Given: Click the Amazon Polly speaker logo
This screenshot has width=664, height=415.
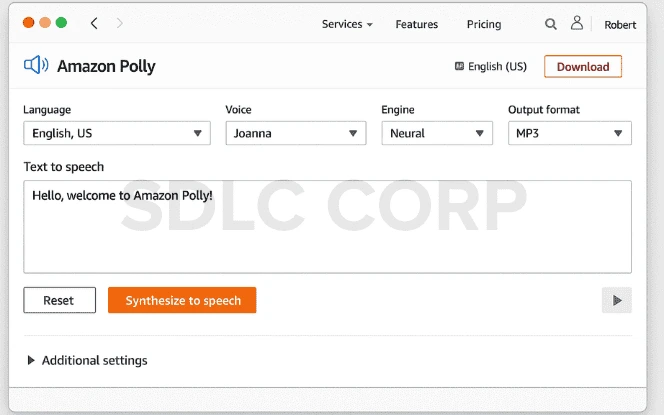Looking at the screenshot, I should [36, 65].
